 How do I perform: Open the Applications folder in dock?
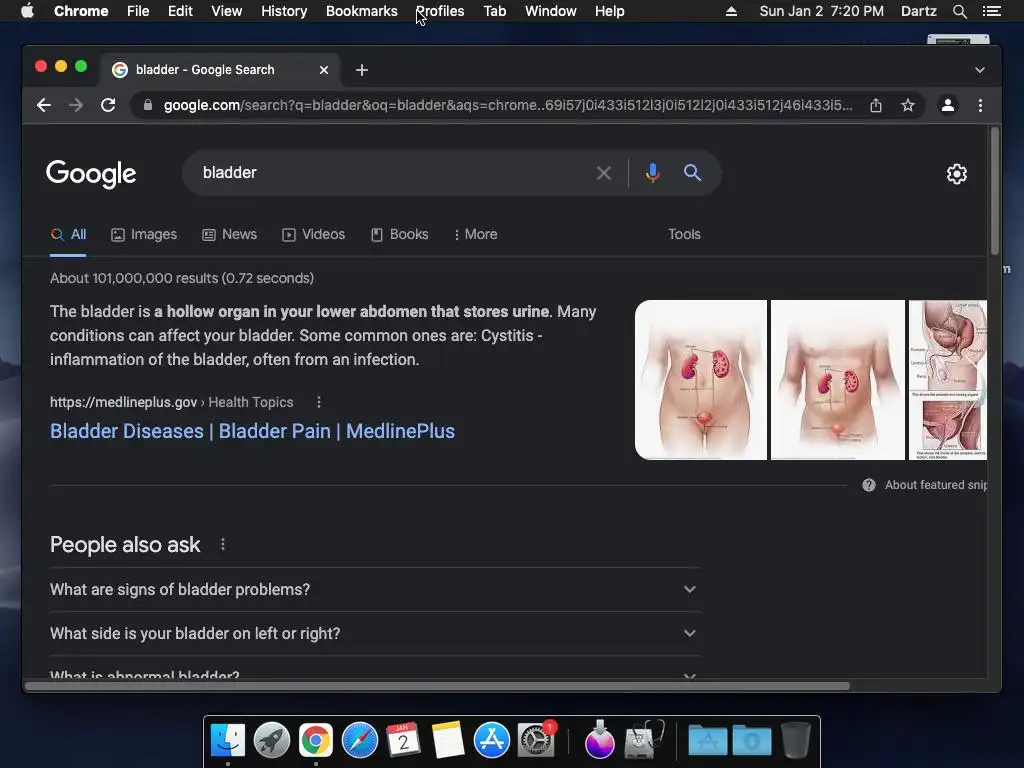(x=708, y=741)
